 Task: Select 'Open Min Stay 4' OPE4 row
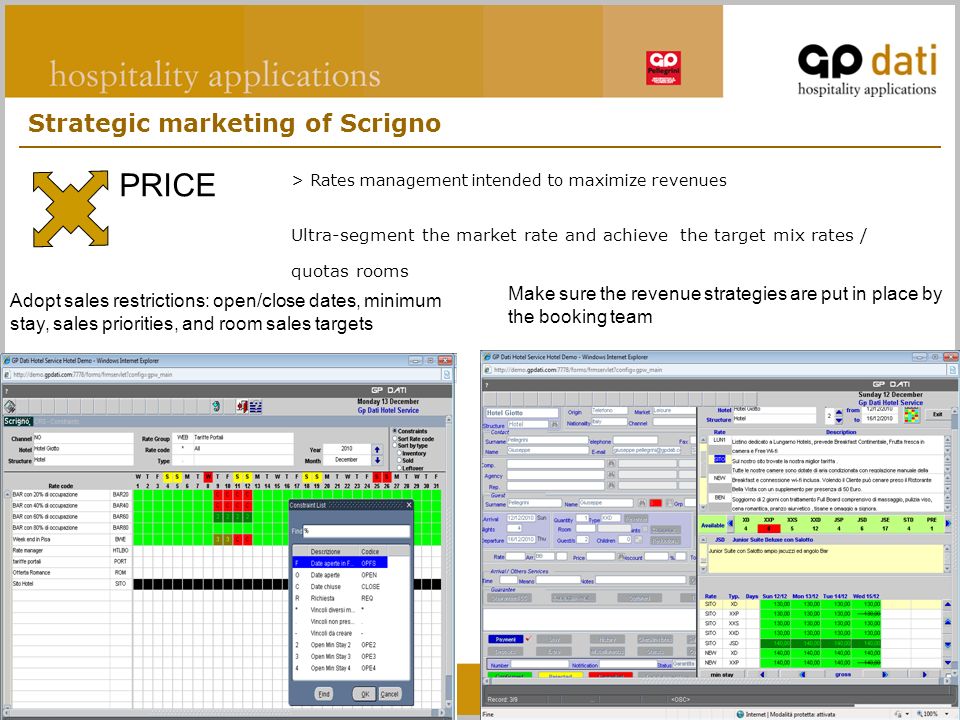click(x=340, y=668)
